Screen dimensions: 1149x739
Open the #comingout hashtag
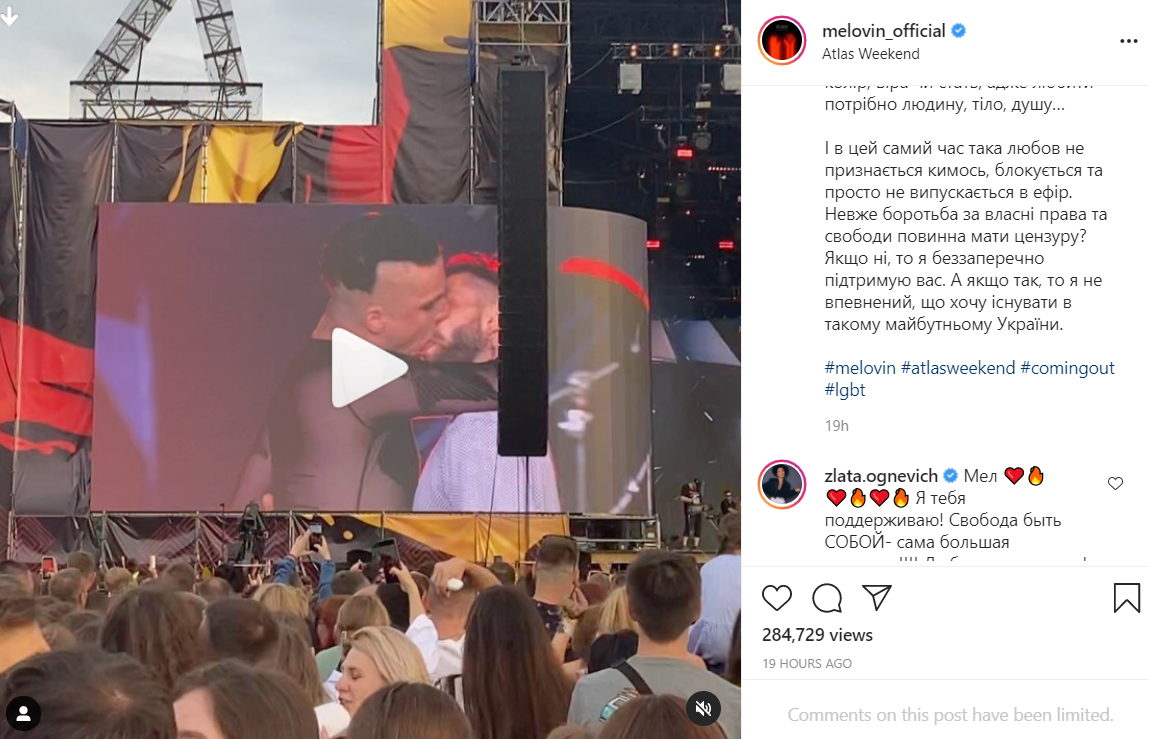point(1067,368)
